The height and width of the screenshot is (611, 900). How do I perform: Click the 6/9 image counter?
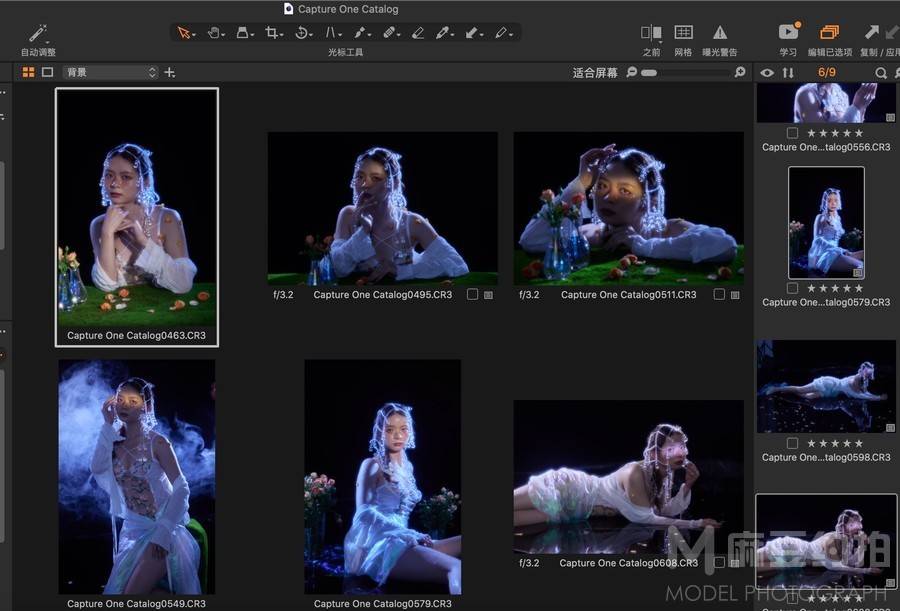827,72
